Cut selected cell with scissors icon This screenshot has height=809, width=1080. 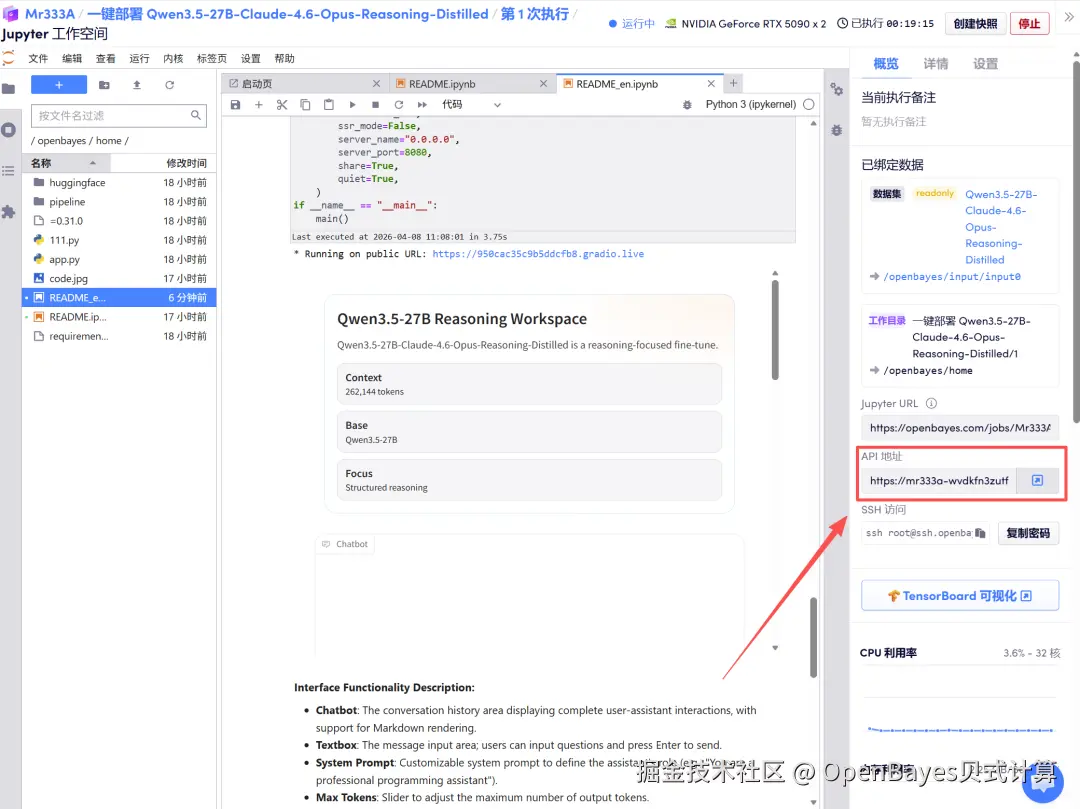(282, 105)
